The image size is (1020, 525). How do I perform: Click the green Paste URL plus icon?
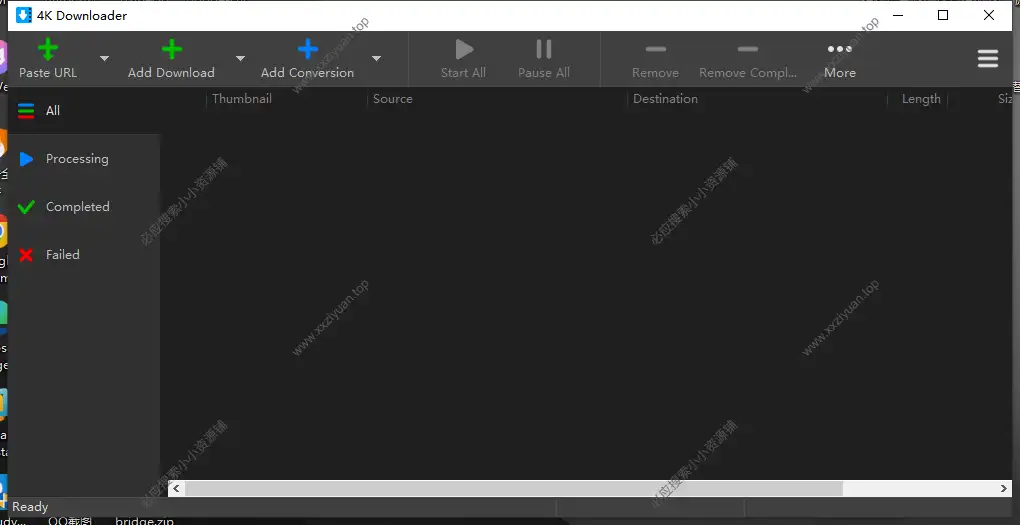[x=47, y=49]
